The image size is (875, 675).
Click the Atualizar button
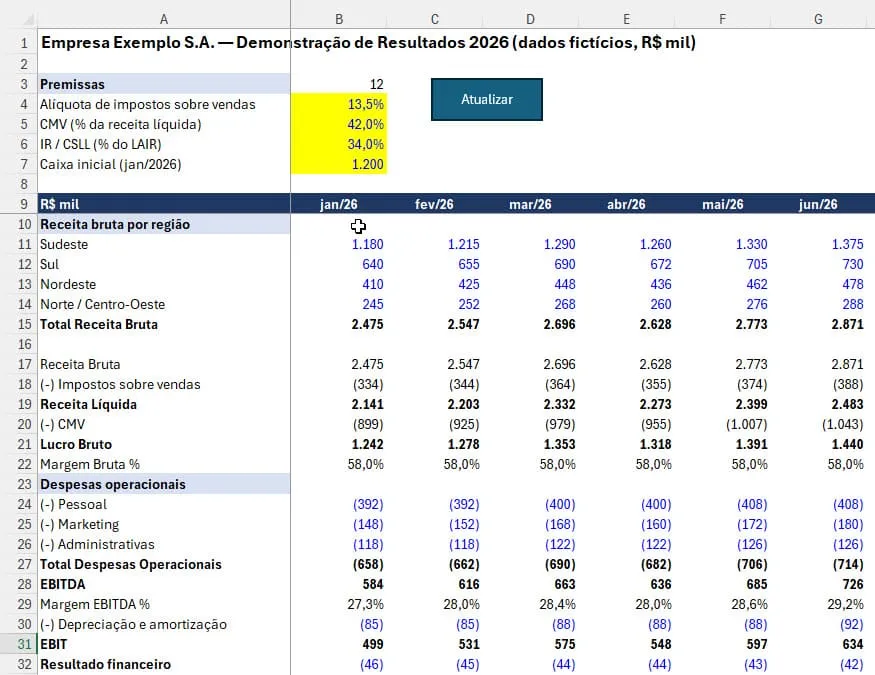(x=487, y=99)
